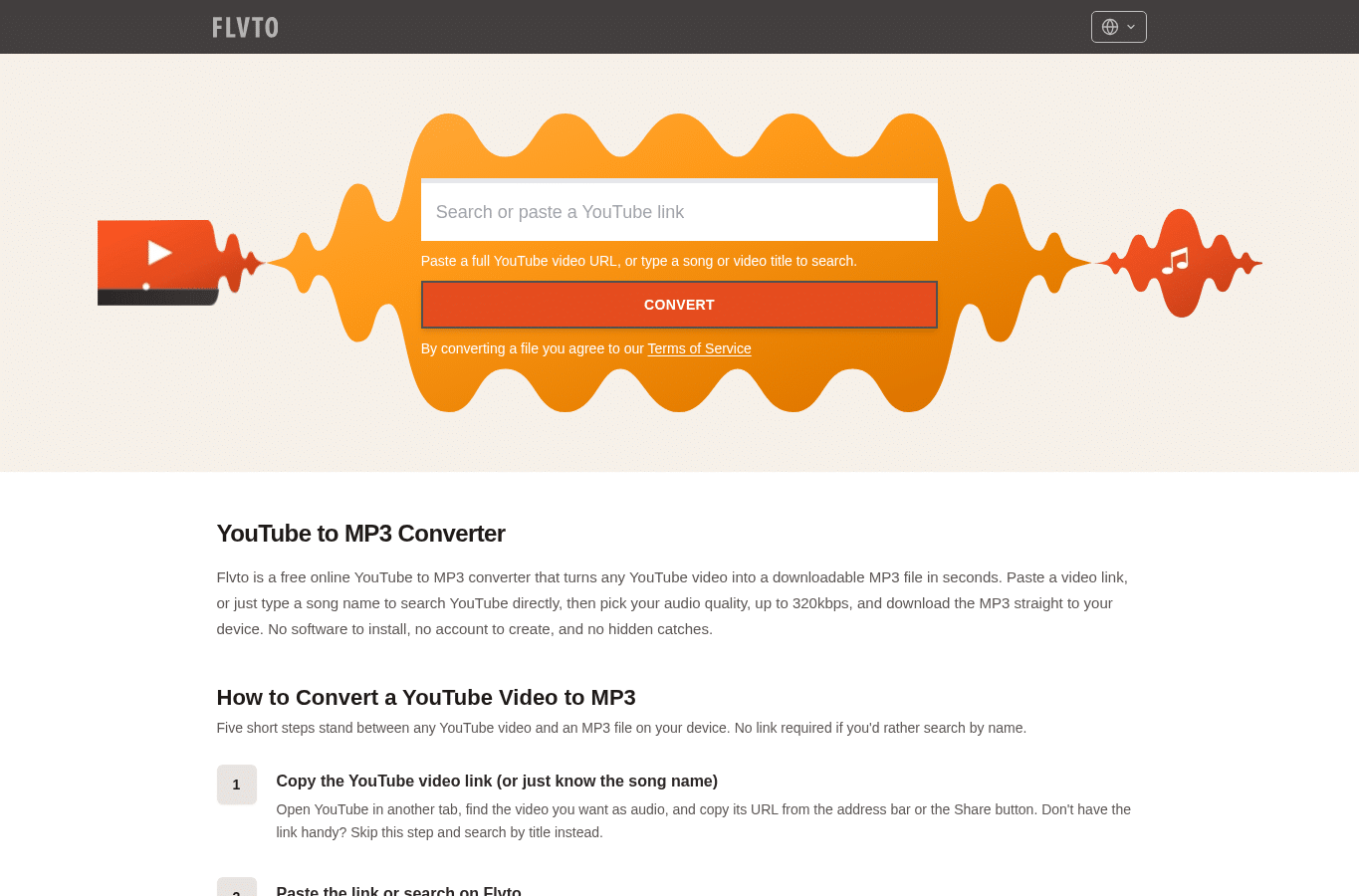Click the 'YouTube to MP3 Converter' heading
This screenshot has width=1359, height=896.
point(360,534)
